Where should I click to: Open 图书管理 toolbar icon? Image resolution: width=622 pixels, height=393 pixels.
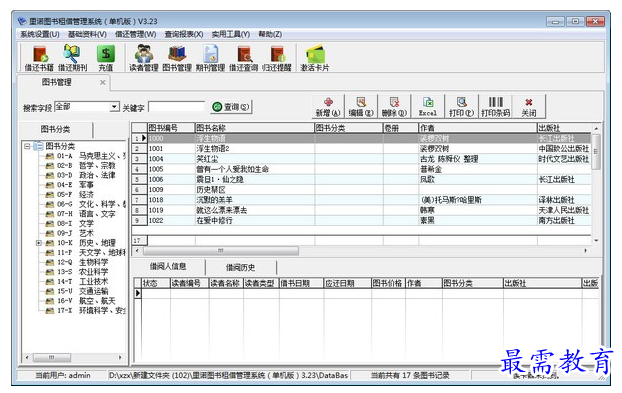177,58
